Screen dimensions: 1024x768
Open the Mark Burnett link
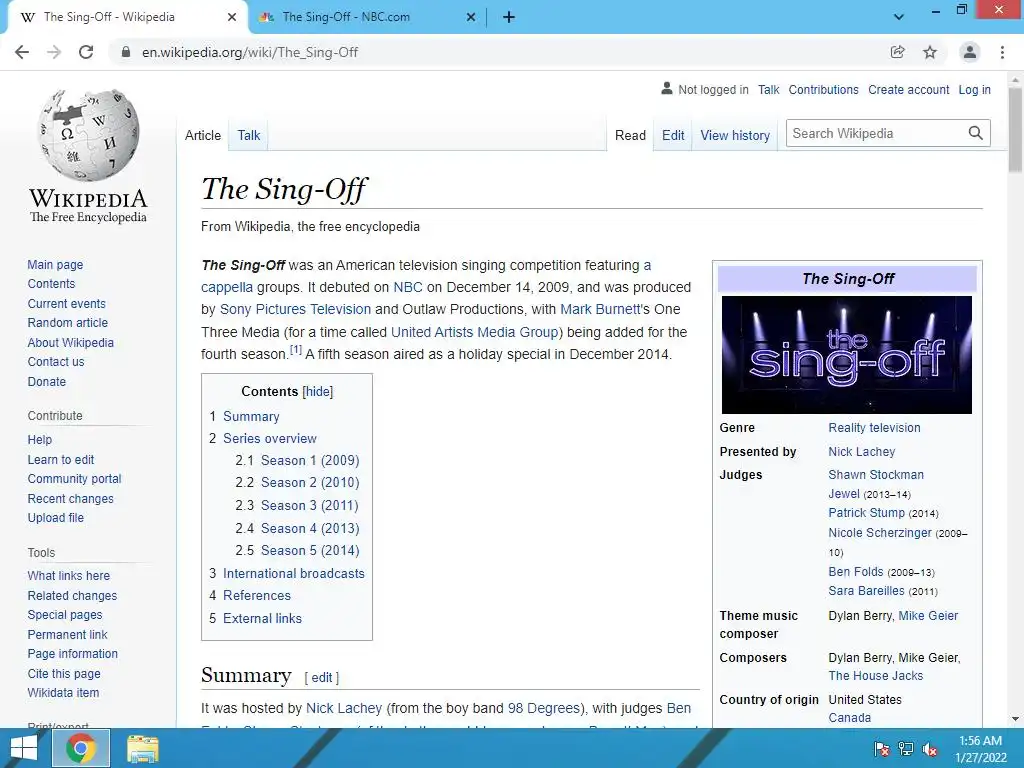click(600, 309)
